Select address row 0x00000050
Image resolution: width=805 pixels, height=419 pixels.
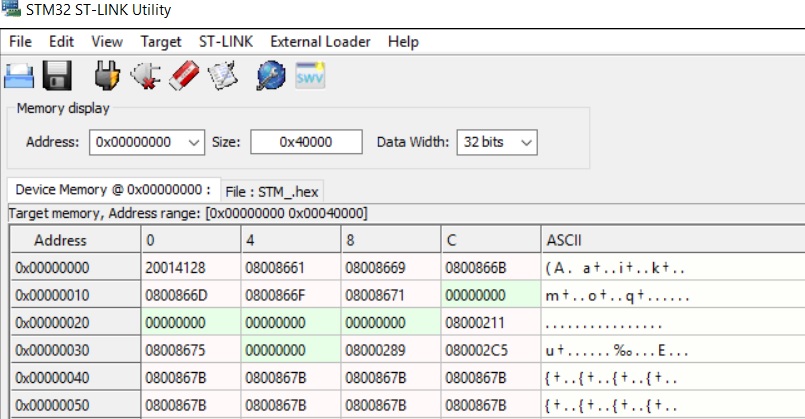point(75,405)
